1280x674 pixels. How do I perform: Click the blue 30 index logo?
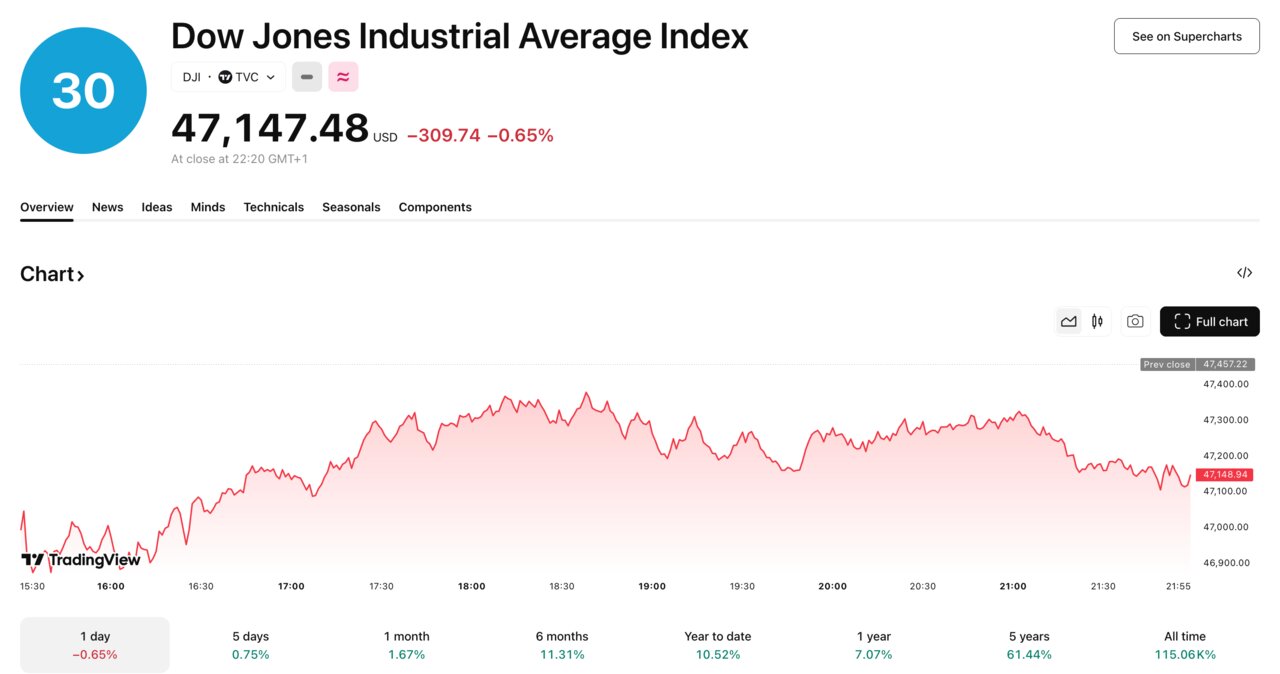(83, 91)
